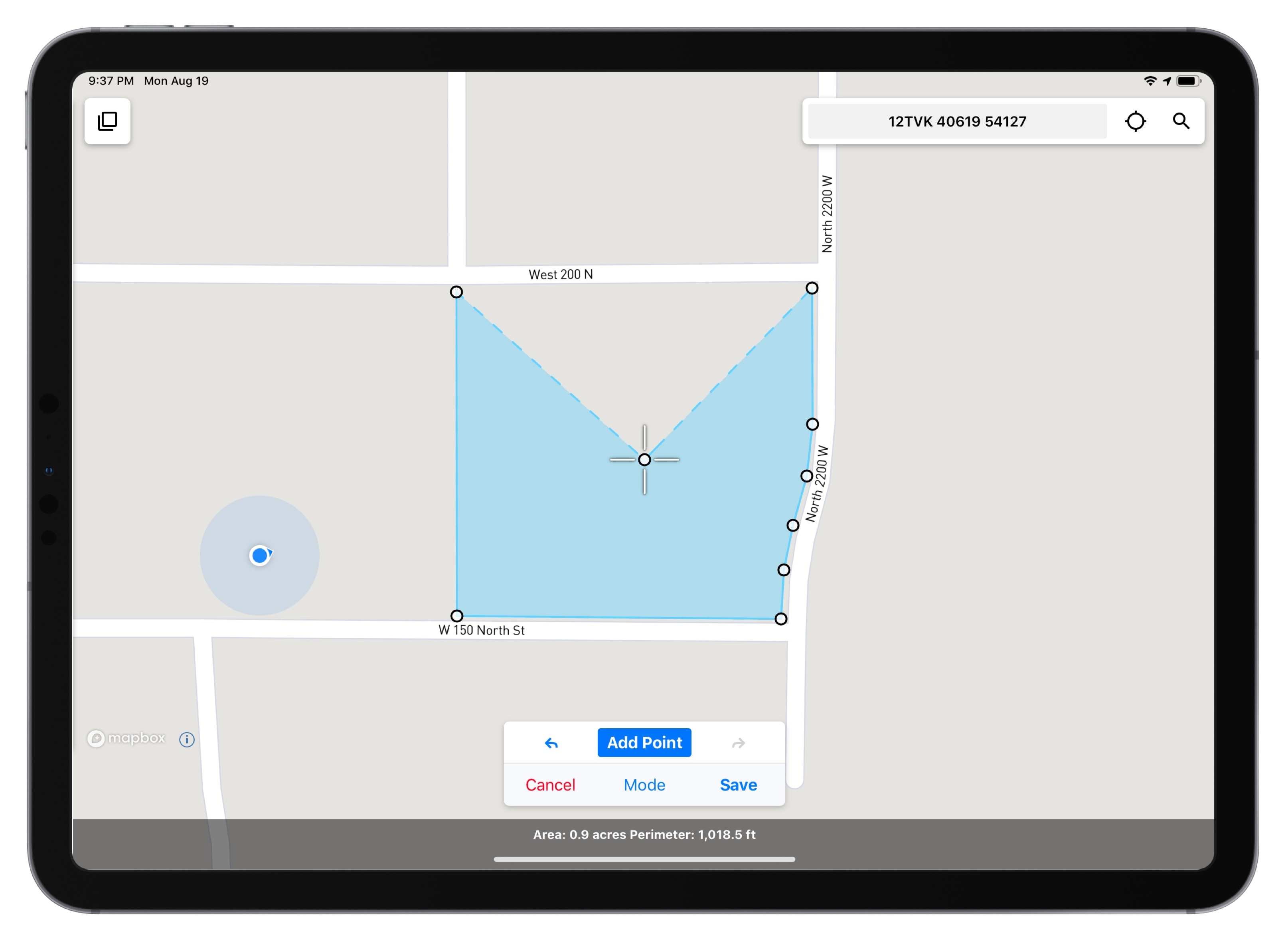Open the map layers icon

pos(107,121)
